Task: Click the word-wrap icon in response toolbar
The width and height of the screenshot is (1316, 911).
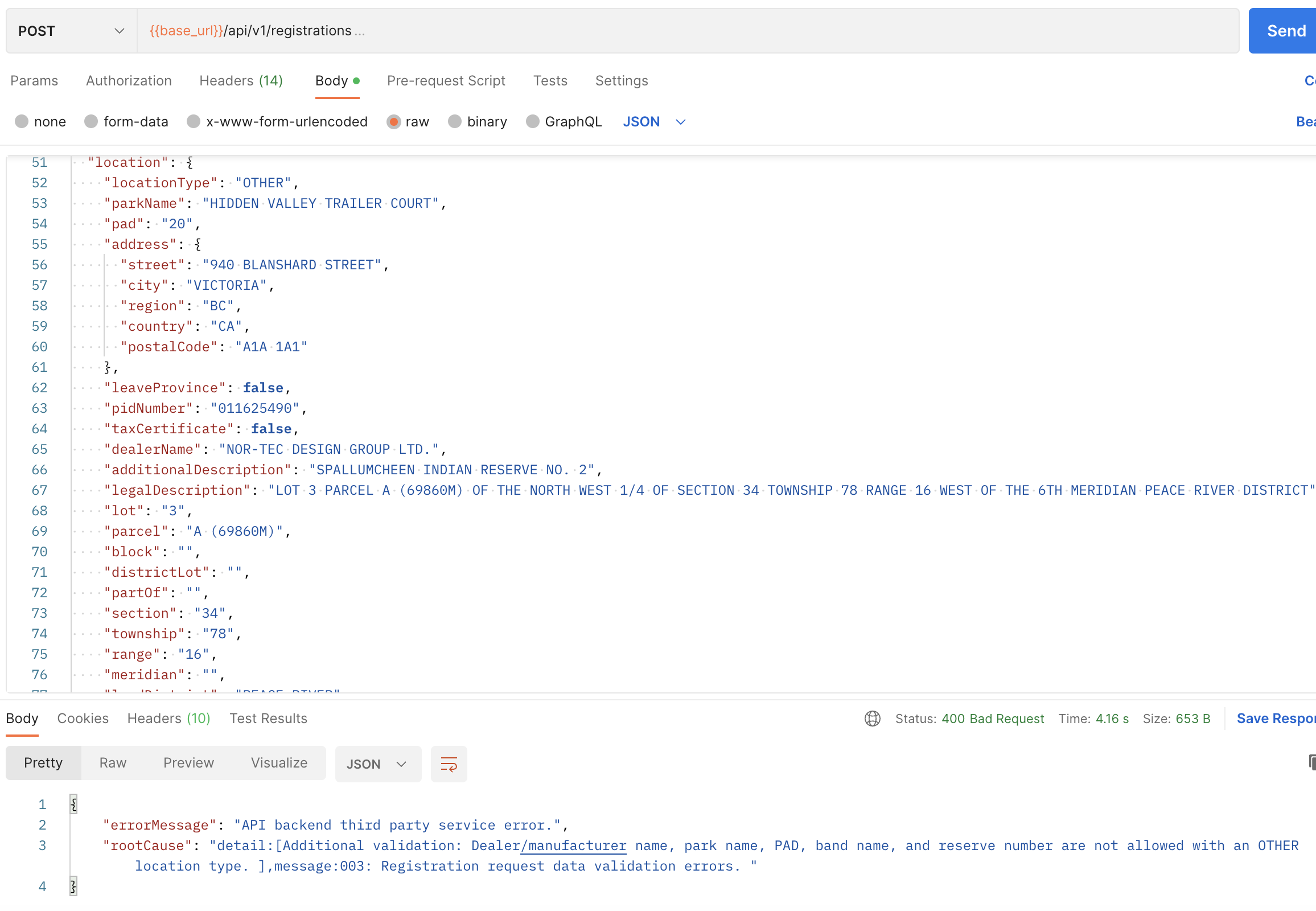Action: [x=449, y=764]
